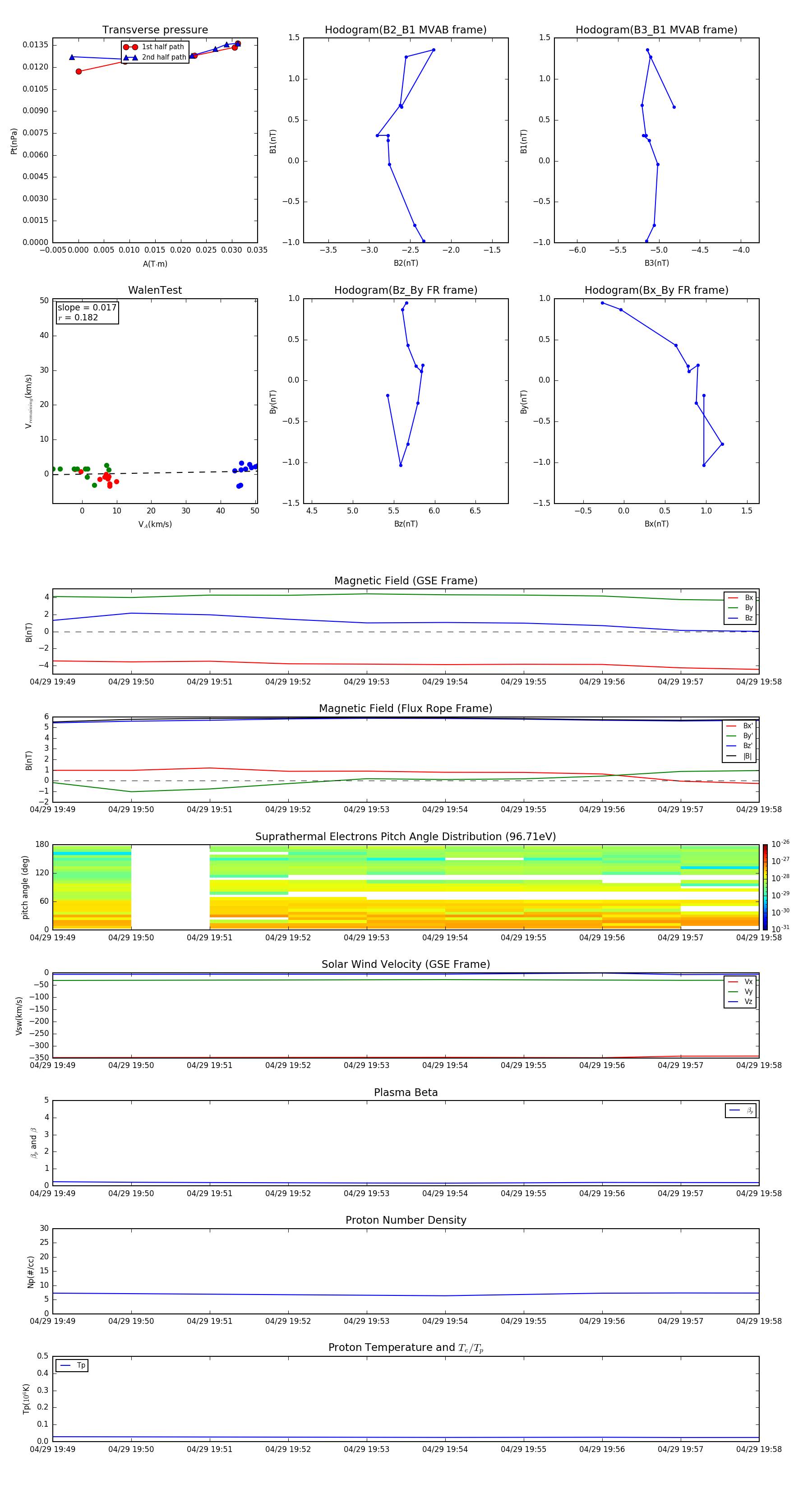Click the missing-data white gap in pitch angle plot
The image size is (812, 1489).
coord(171,887)
